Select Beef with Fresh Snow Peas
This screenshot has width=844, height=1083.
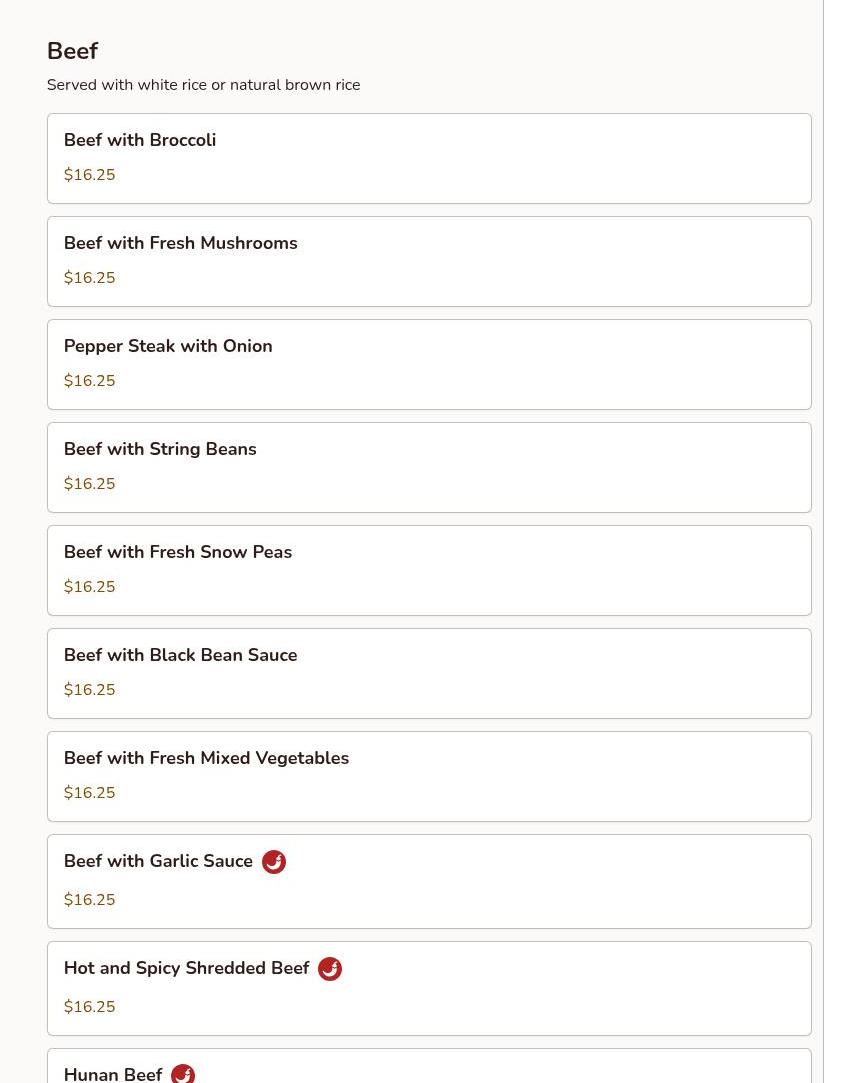pyautogui.click(x=429, y=570)
